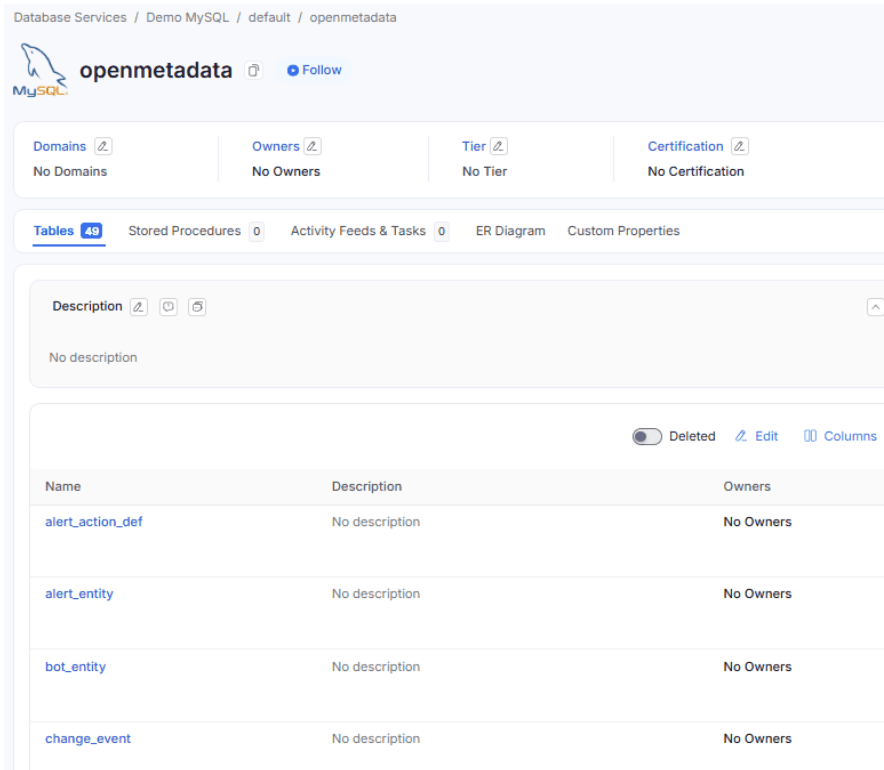
Task: Open the Columns selector dropdown
Action: point(840,436)
